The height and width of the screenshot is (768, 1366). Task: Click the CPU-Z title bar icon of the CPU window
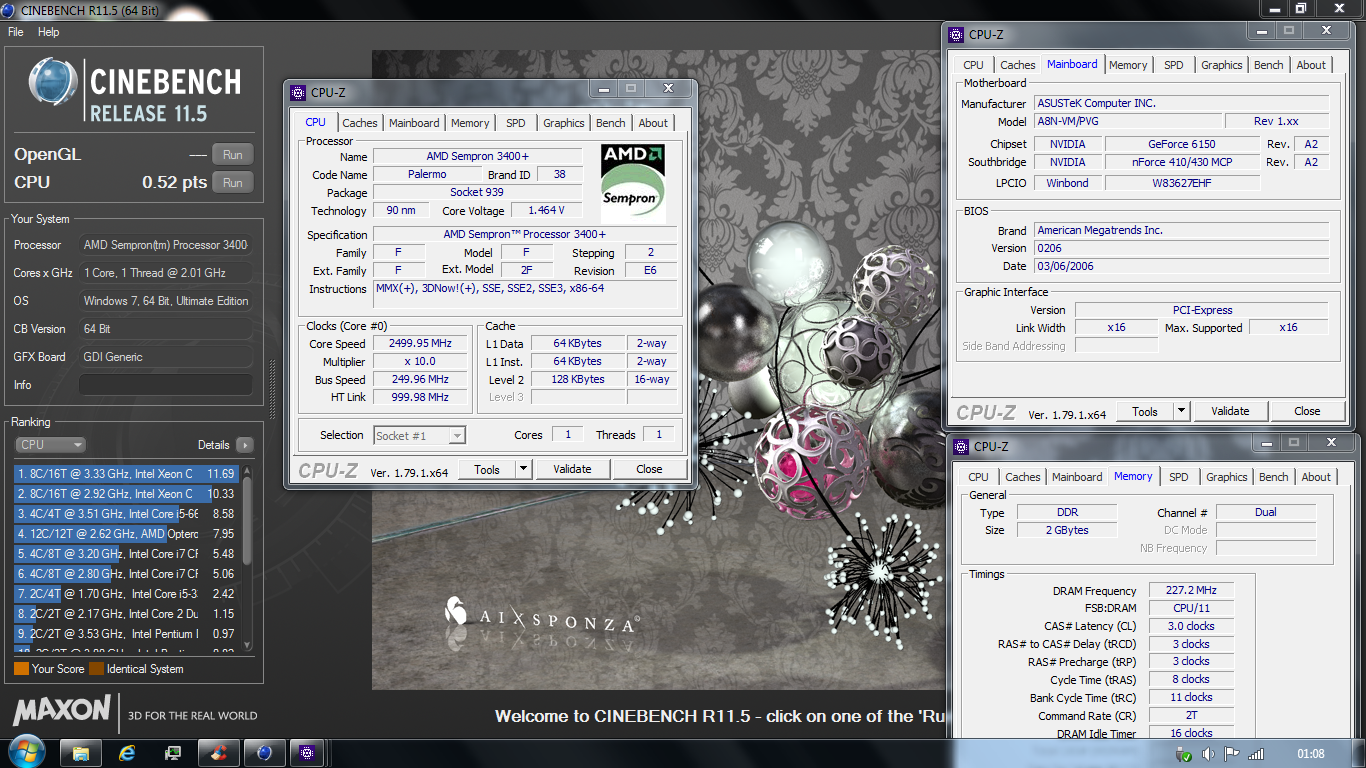(x=298, y=93)
